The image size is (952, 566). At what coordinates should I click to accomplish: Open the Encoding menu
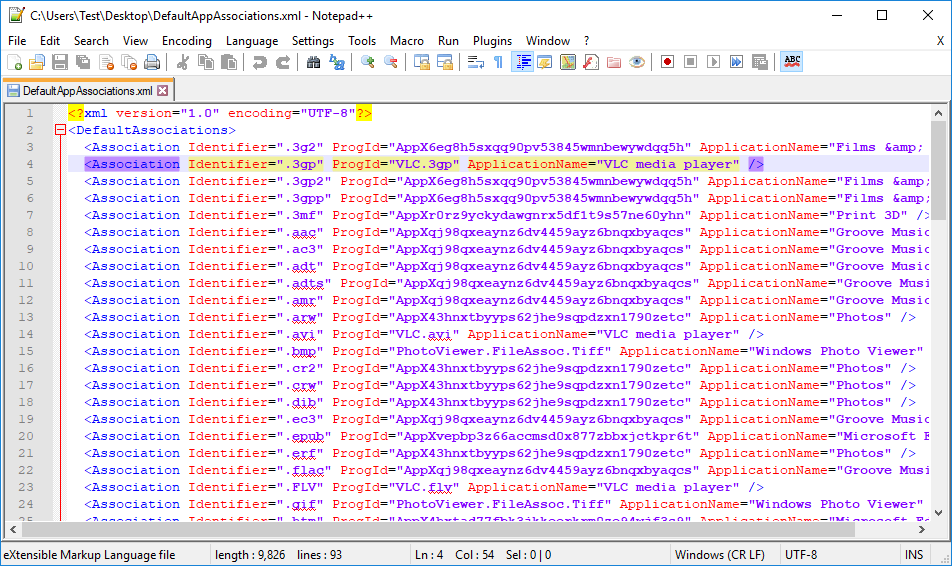[x=186, y=41]
